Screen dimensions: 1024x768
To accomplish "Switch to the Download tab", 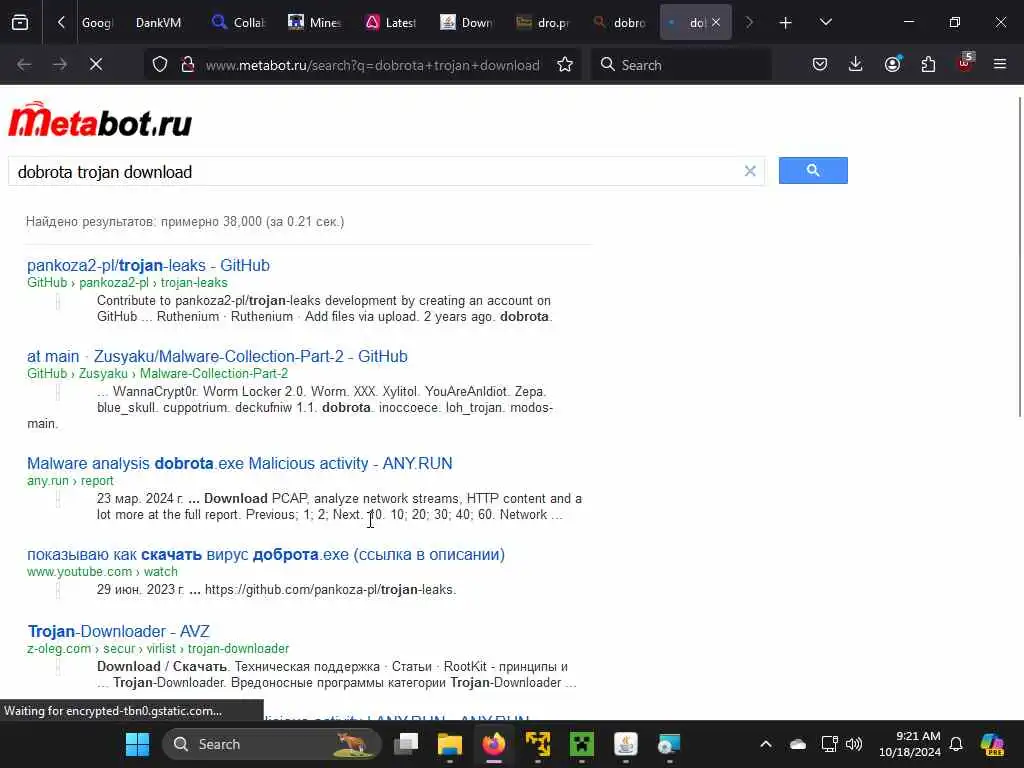I will [x=466, y=23].
